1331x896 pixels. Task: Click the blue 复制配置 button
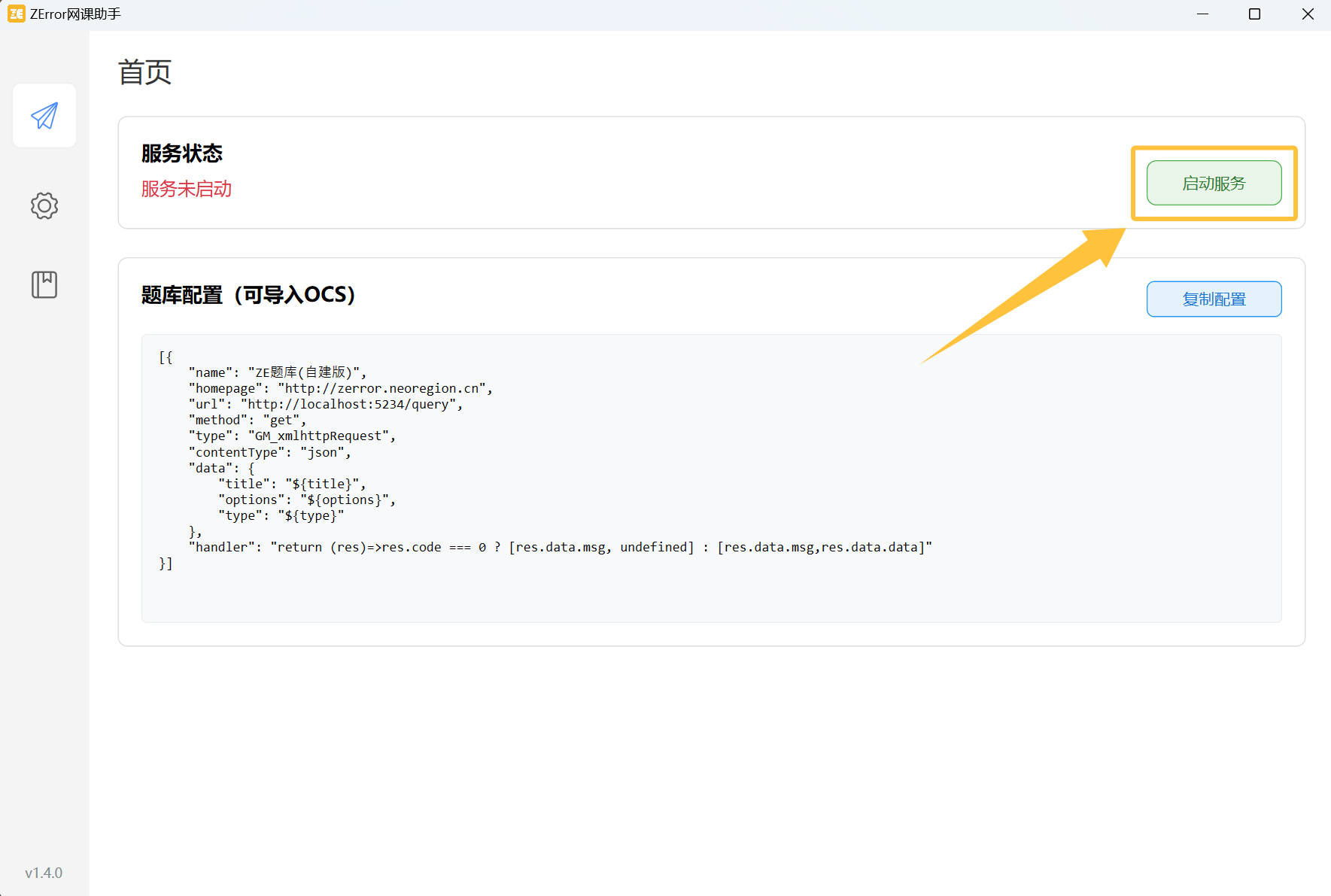click(1213, 299)
